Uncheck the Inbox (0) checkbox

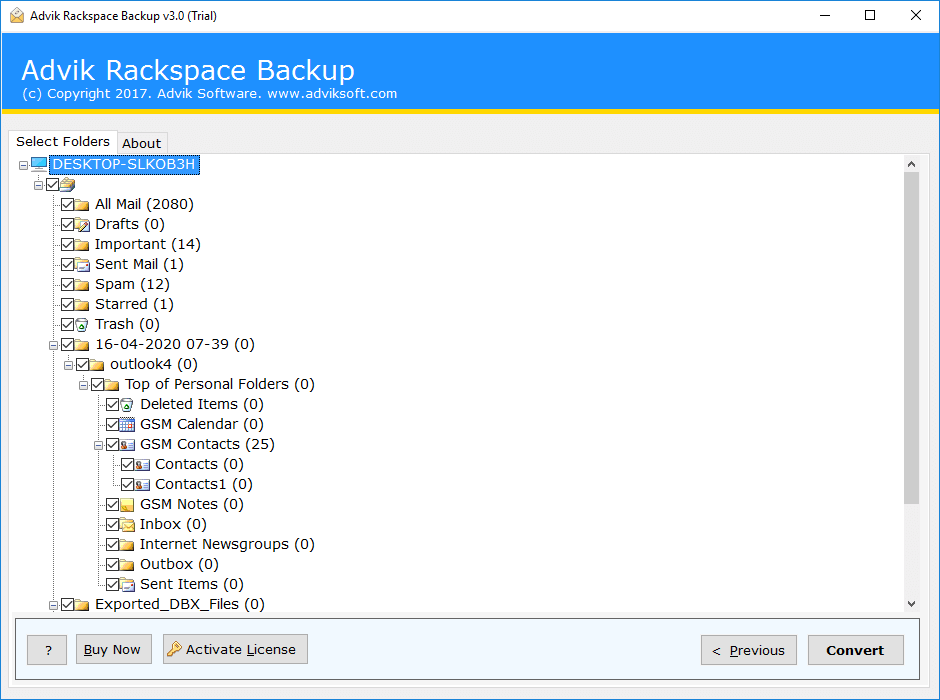[x=112, y=524]
